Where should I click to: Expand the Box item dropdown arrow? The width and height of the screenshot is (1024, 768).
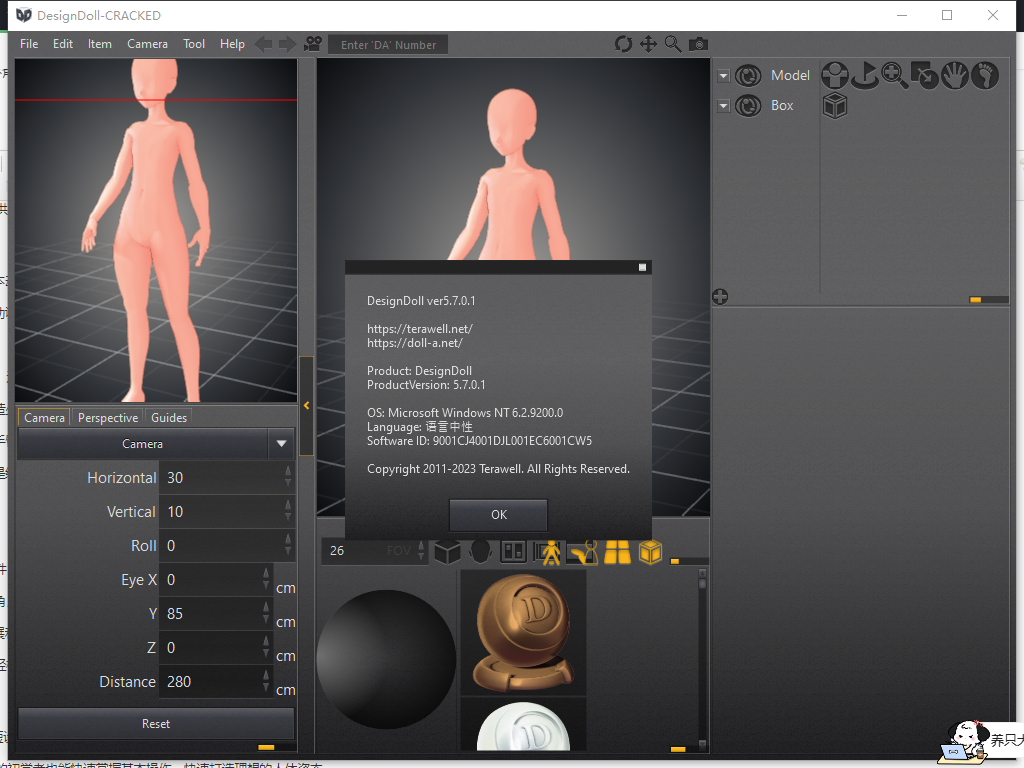(724, 105)
